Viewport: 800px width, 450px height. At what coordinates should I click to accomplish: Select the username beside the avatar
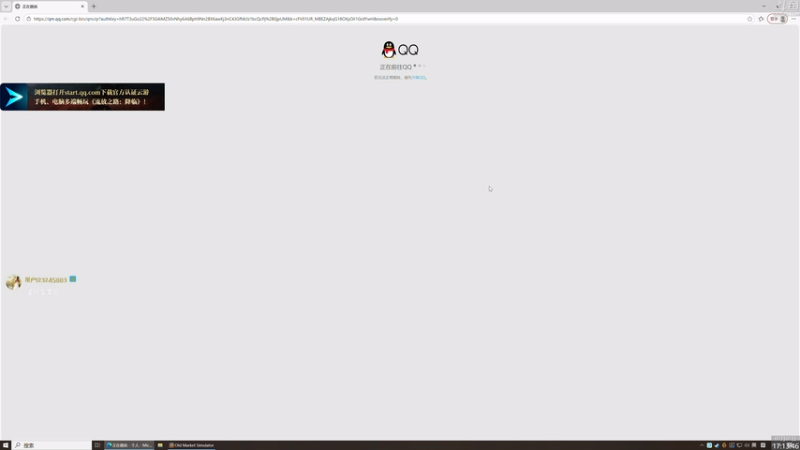point(46,280)
